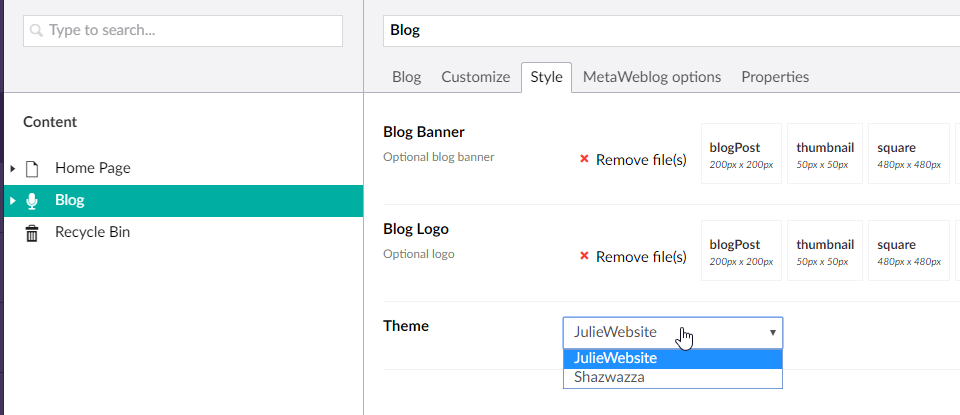Click the Theme label
Viewport: 960px width, 415px height.
click(406, 326)
